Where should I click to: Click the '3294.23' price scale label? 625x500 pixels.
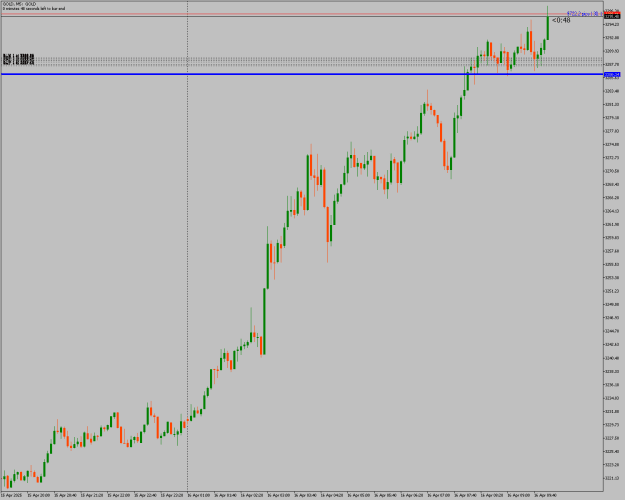click(x=612, y=24)
